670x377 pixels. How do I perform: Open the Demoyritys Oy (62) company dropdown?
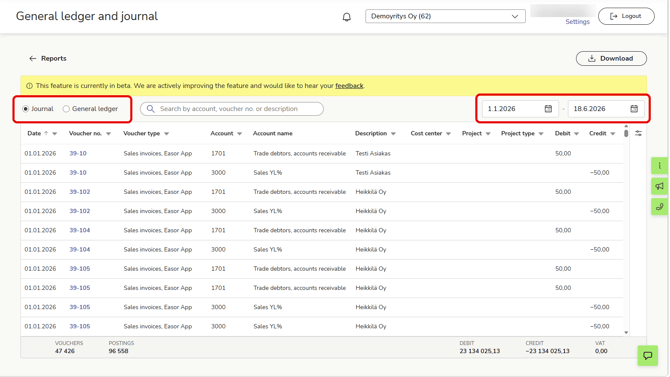445,16
